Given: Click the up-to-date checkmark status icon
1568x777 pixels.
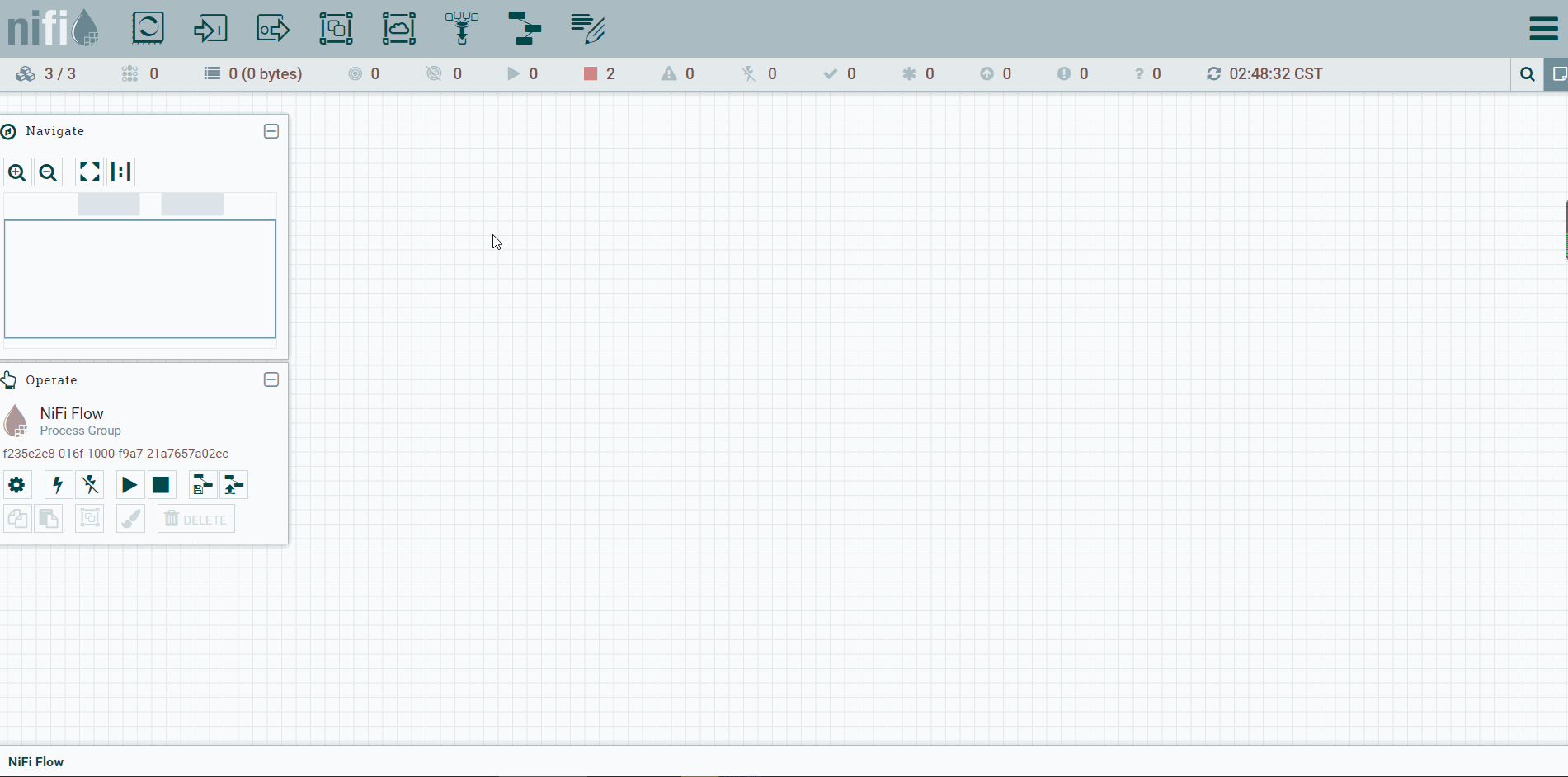Looking at the screenshot, I should click(831, 74).
